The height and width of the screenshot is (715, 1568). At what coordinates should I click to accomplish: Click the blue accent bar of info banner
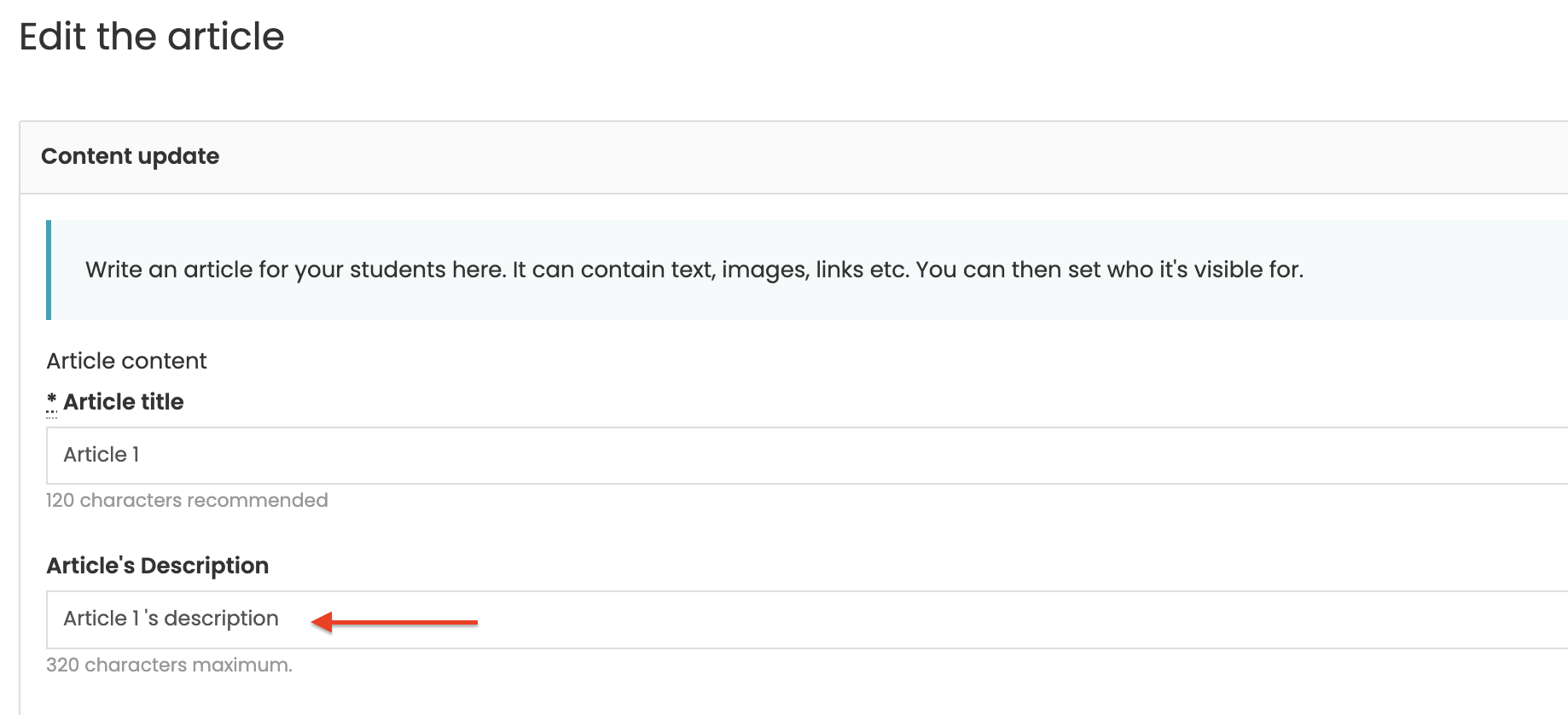[49, 270]
